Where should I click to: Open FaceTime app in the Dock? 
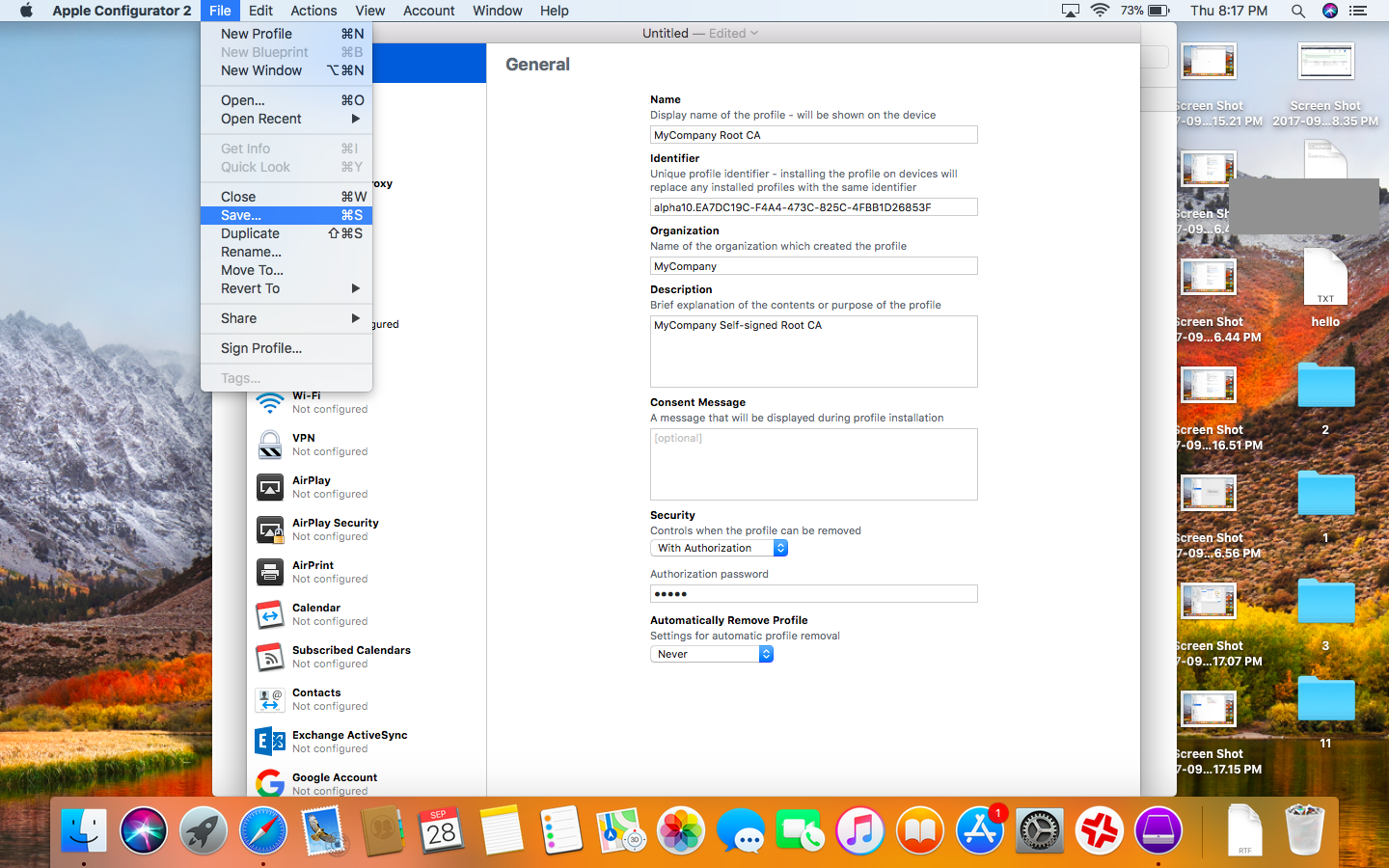tap(801, 830)
